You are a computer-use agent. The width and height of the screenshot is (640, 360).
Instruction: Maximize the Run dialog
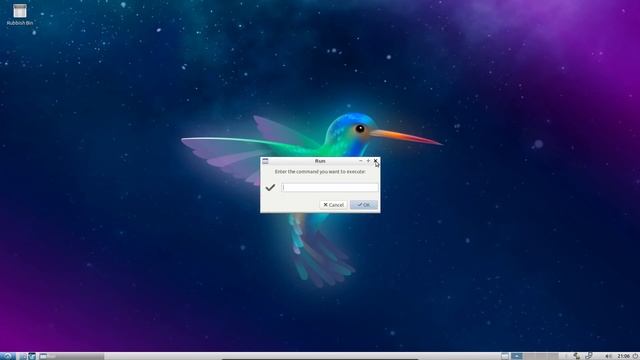point(368,161)
